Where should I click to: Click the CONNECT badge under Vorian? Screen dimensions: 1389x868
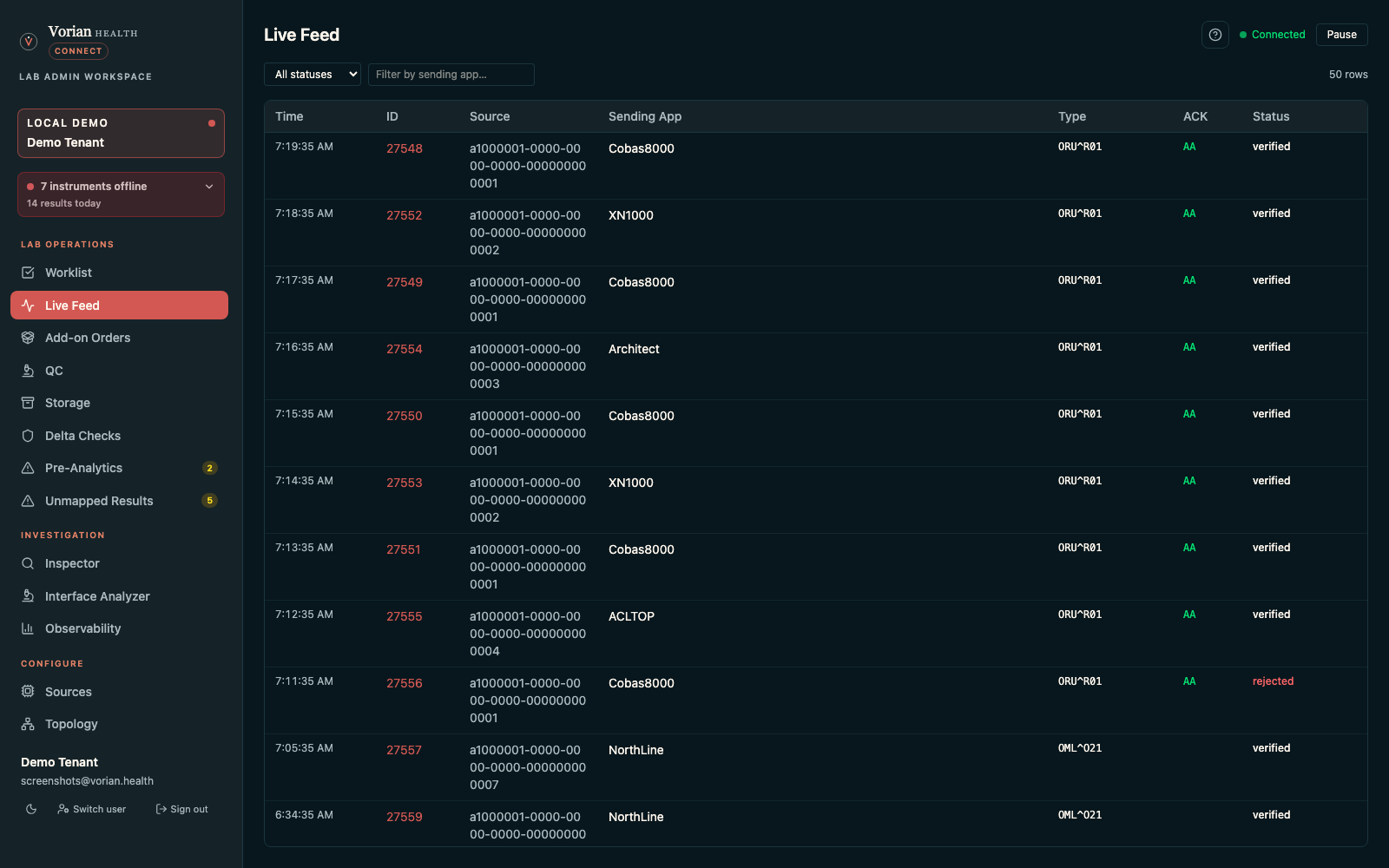point(78,51)
